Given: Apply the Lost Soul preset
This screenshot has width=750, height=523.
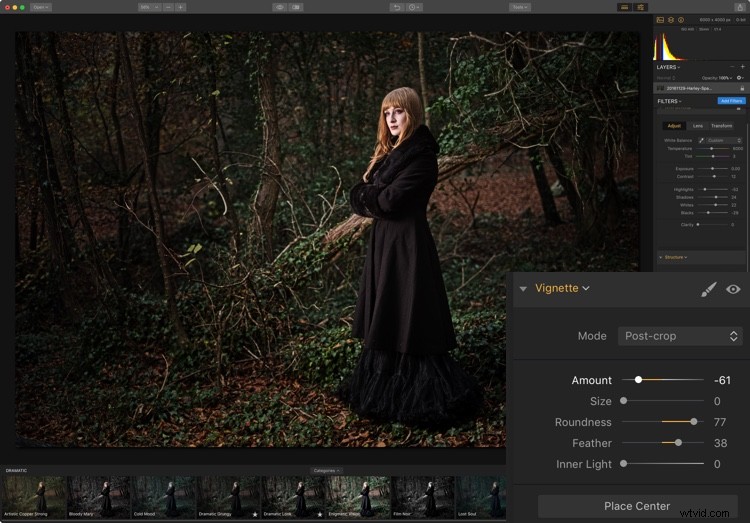Looking at the screenshot, I should tap(481, 497).
